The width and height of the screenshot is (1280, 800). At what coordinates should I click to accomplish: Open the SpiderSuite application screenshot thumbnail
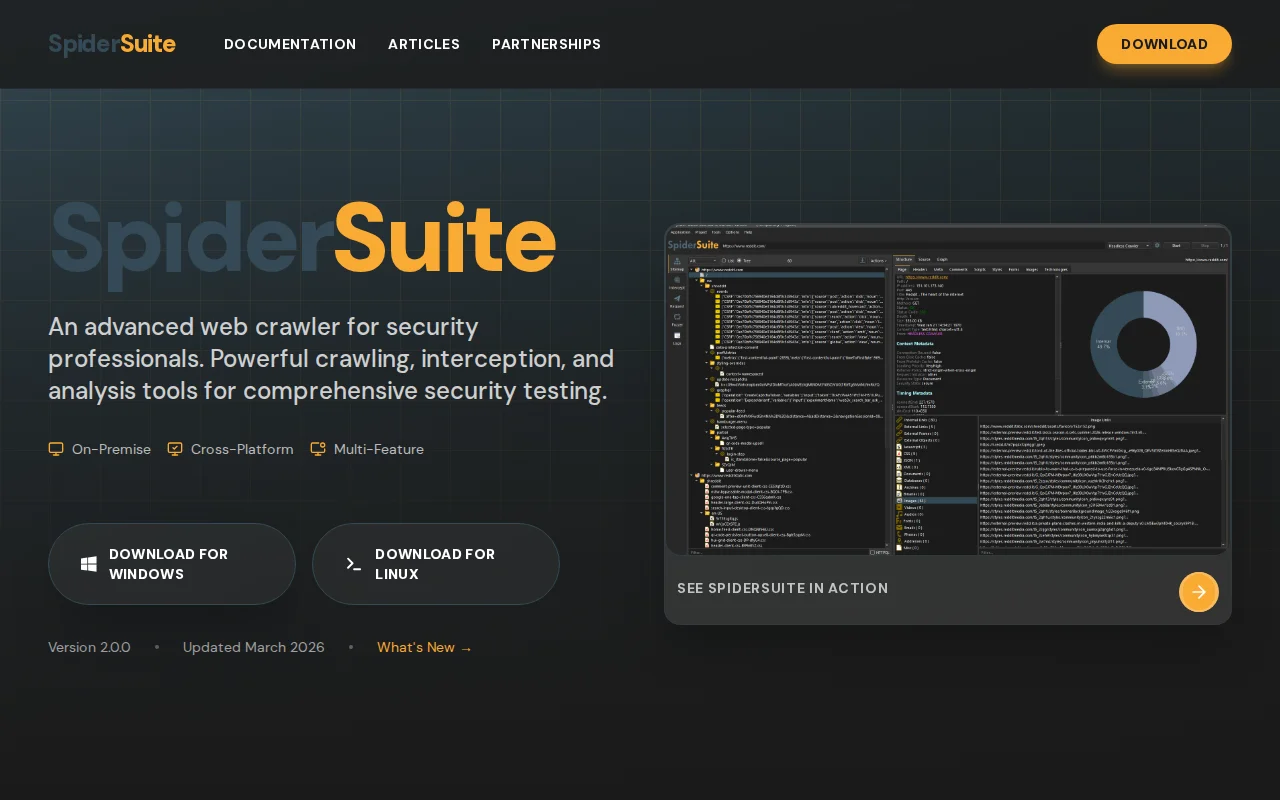tap(948, 390)
